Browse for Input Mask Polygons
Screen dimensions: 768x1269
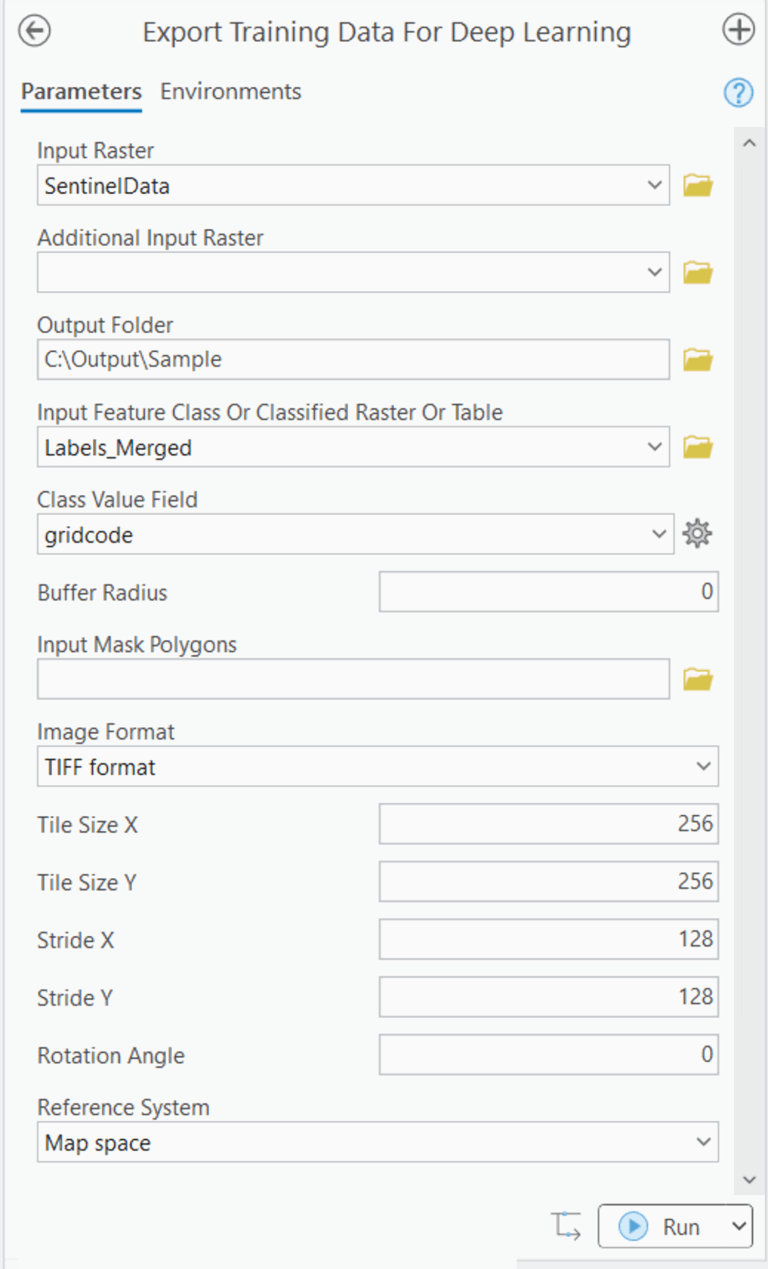pyautogui.click(x=697, y=678)
